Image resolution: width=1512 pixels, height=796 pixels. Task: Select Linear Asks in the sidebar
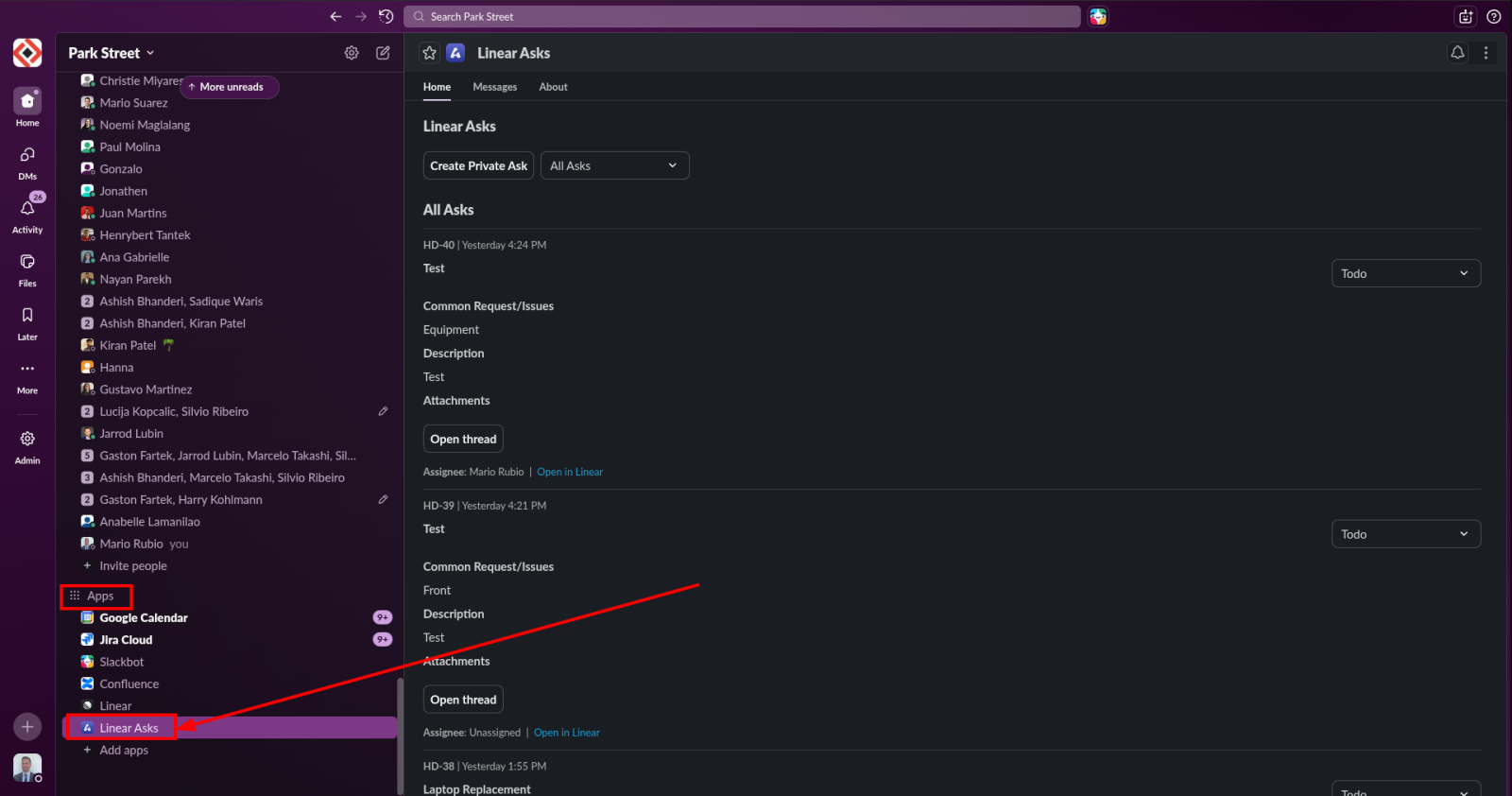(229, 728)
